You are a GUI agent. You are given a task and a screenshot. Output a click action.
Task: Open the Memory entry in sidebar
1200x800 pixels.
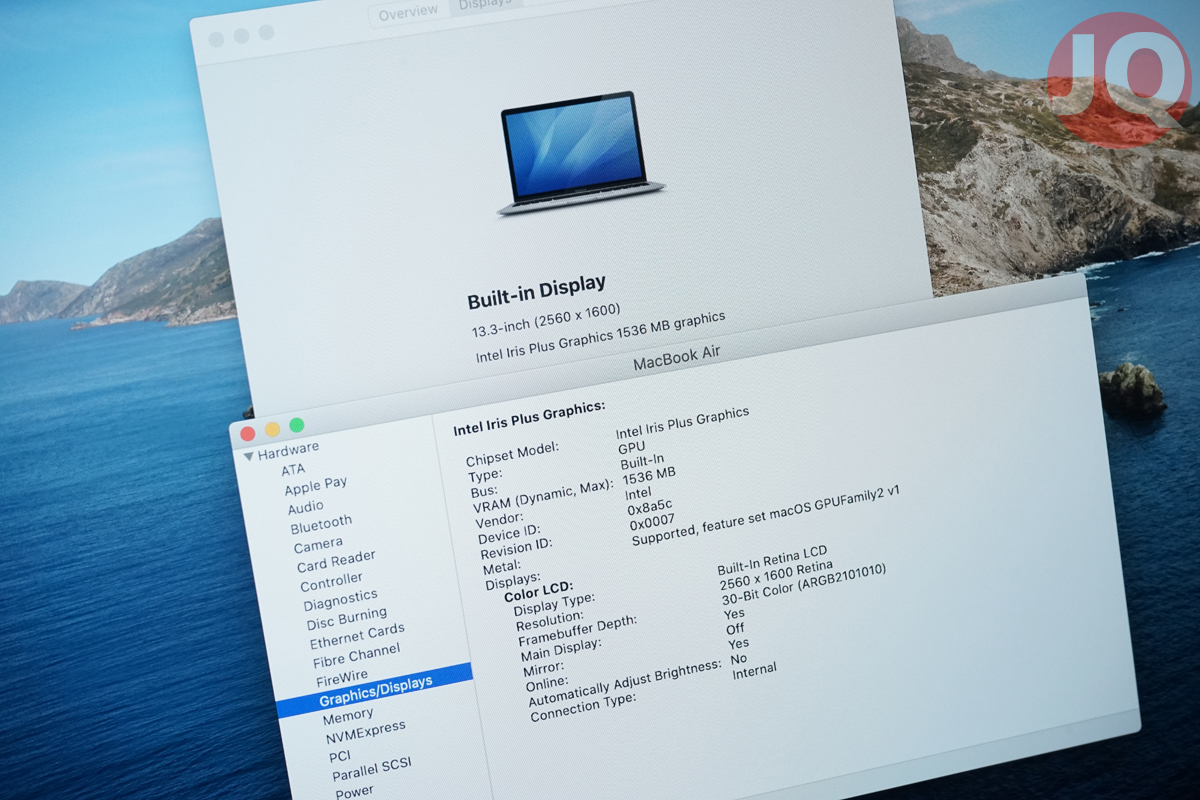tap(348, 716)
